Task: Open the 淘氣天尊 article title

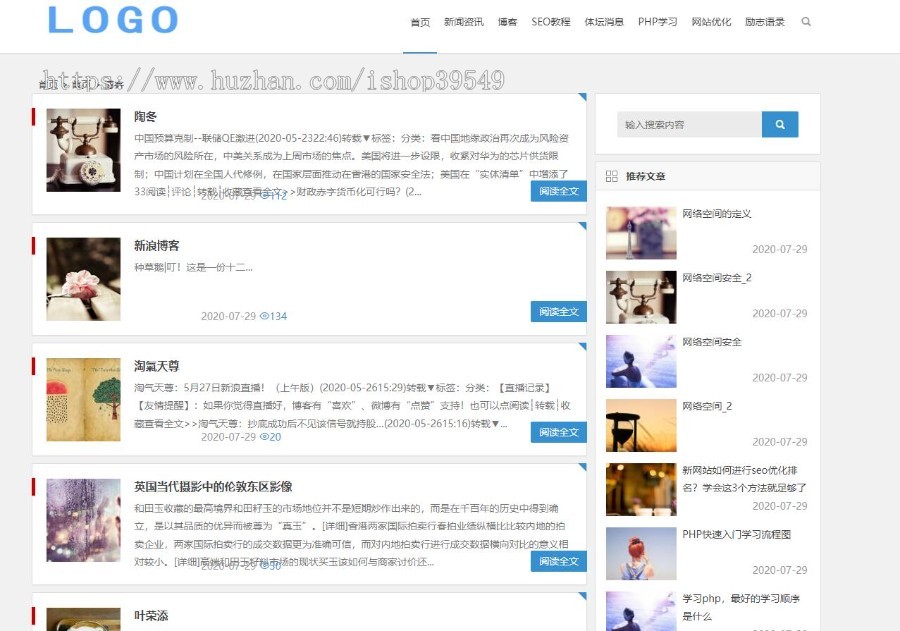Action: click(x=157, y=366)
